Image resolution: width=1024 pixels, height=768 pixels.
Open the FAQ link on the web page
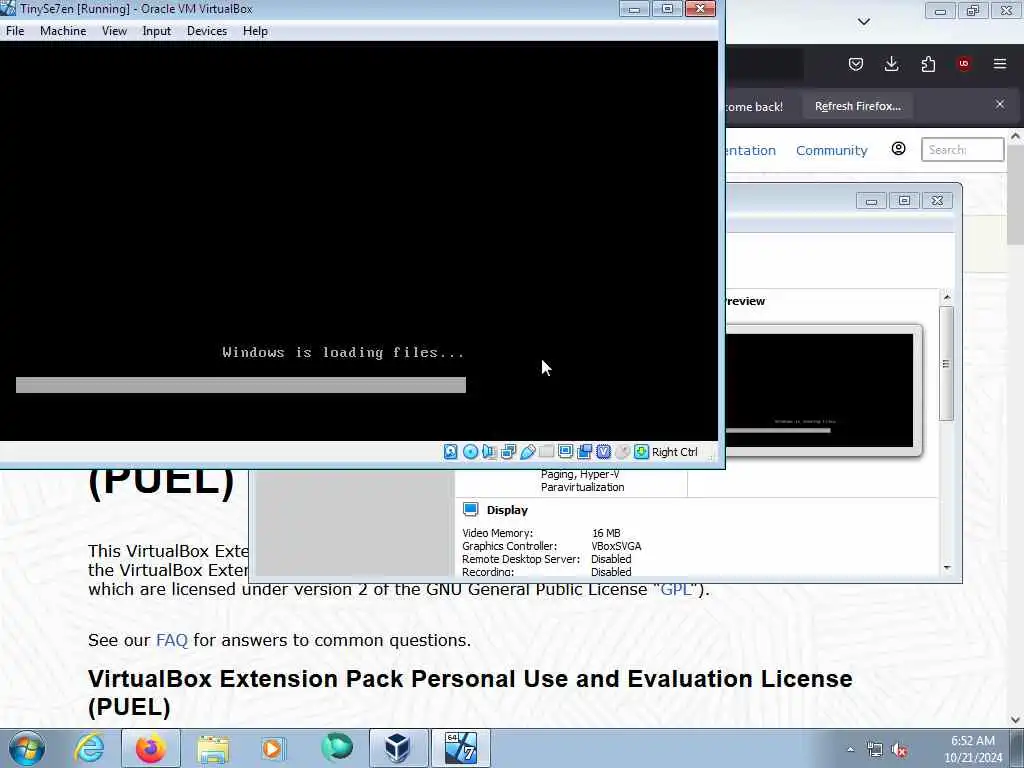coord(172,640)
